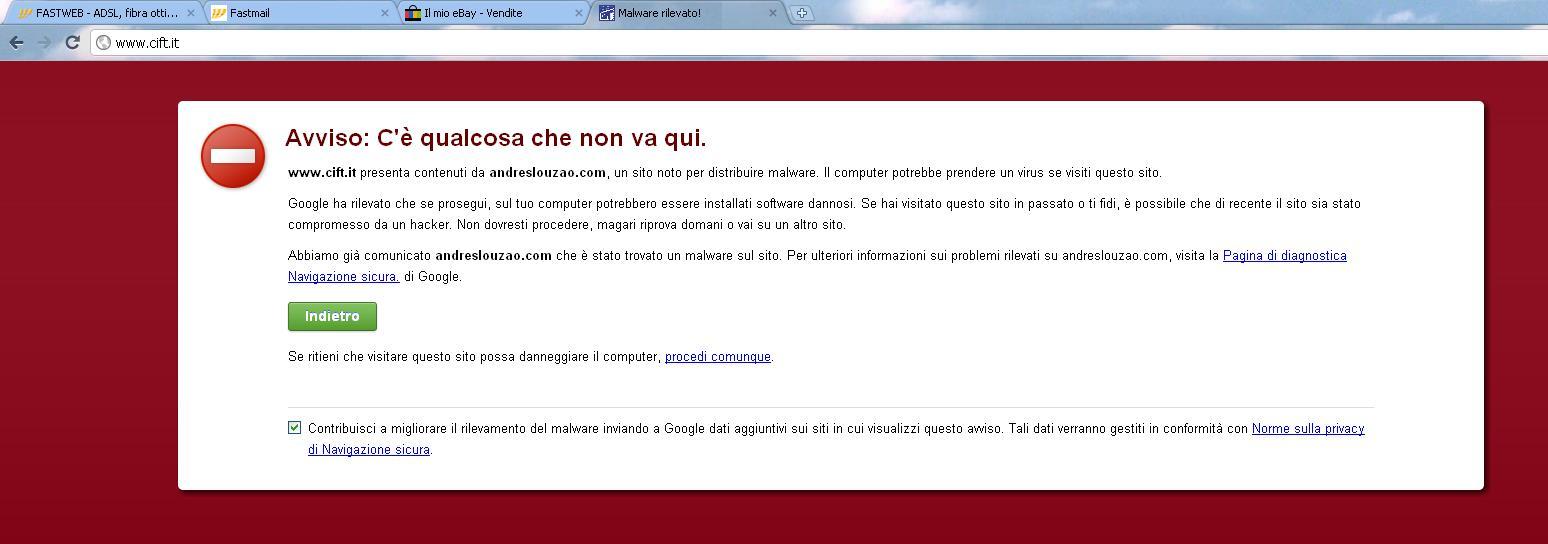Close the FASTWEB - ADSL tab
1548x544 pixels.
click(191, 13)
